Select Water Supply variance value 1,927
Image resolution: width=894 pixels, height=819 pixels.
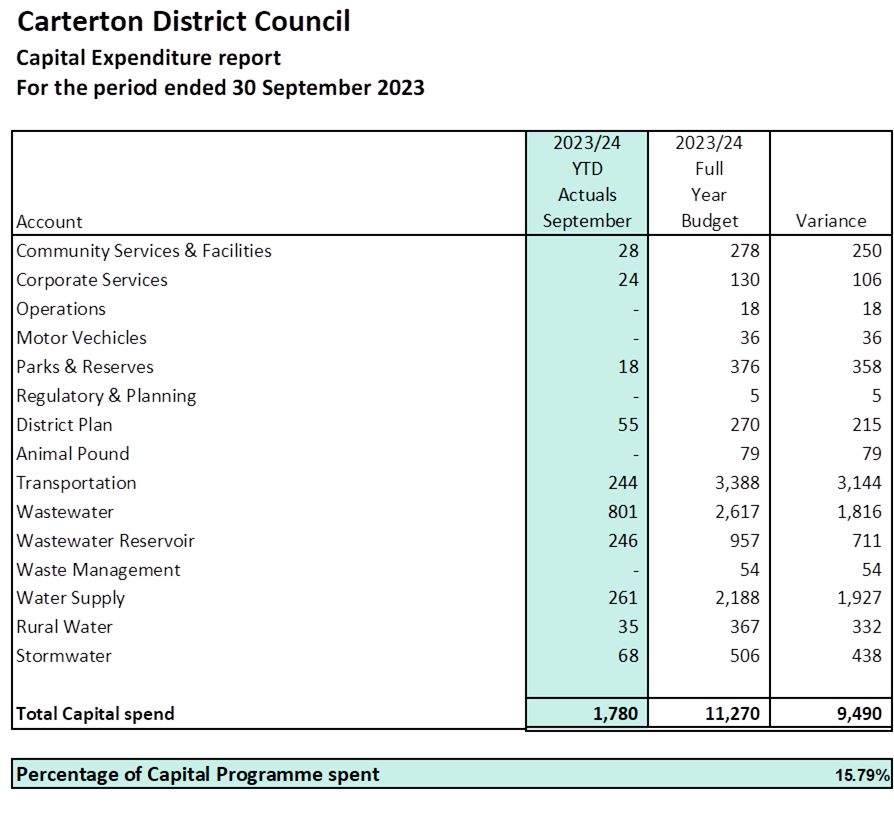pos(858,598)
